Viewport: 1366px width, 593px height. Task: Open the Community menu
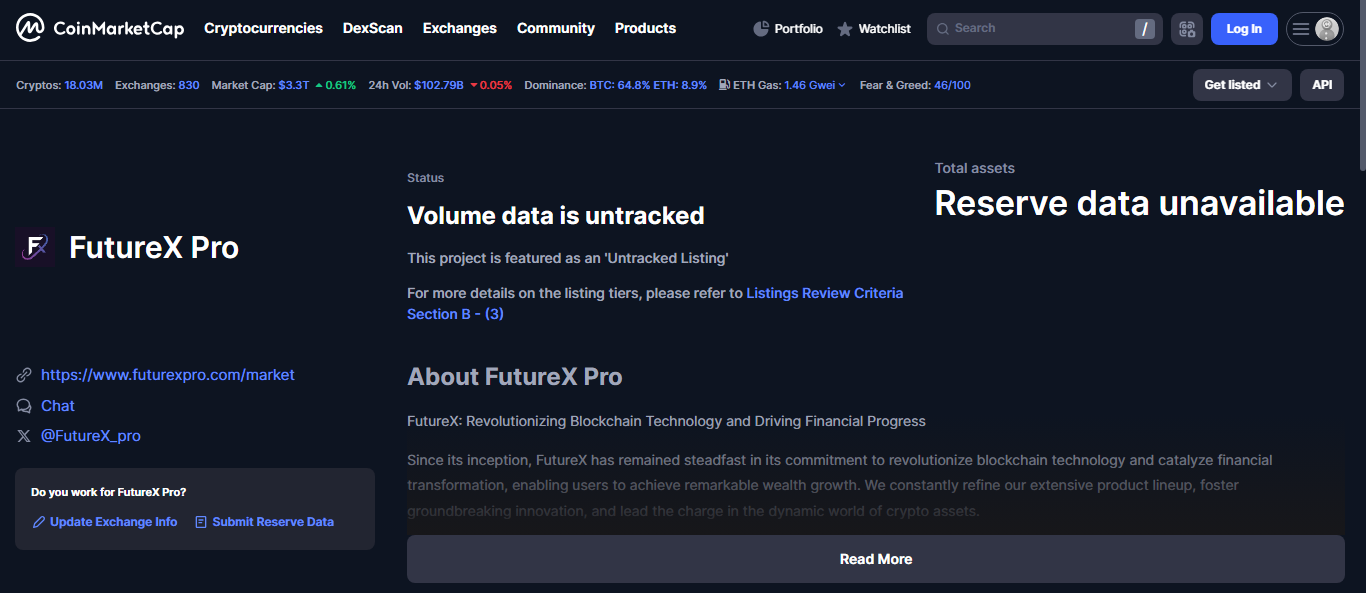tap(556, 28)
